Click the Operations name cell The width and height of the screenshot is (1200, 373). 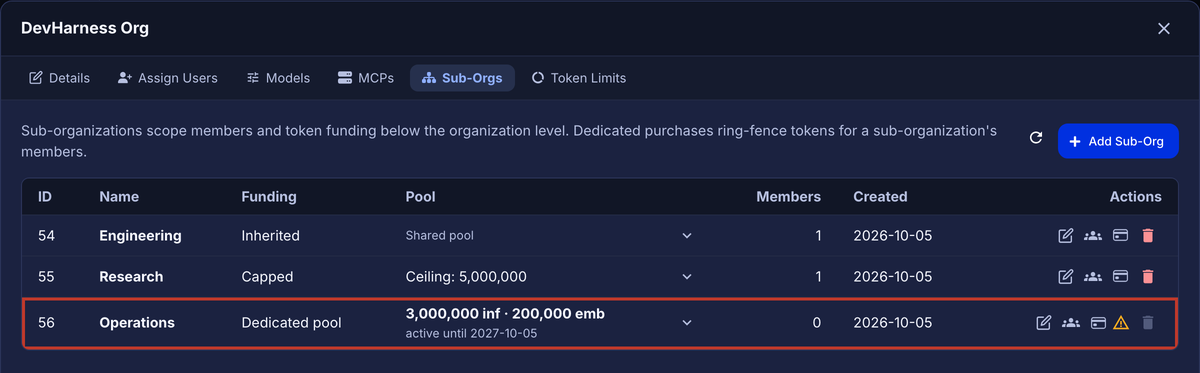(137, 322)
